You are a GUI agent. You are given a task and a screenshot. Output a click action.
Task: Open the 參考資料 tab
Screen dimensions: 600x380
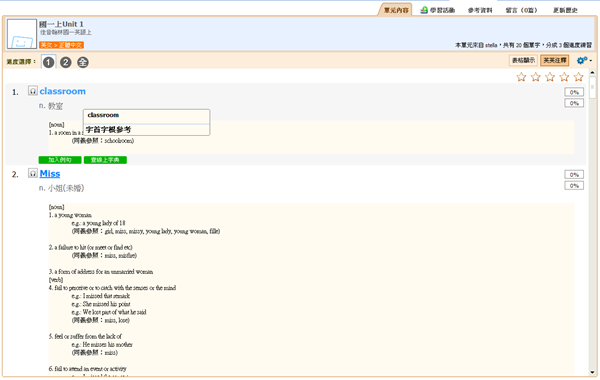(x=480, y=10)
